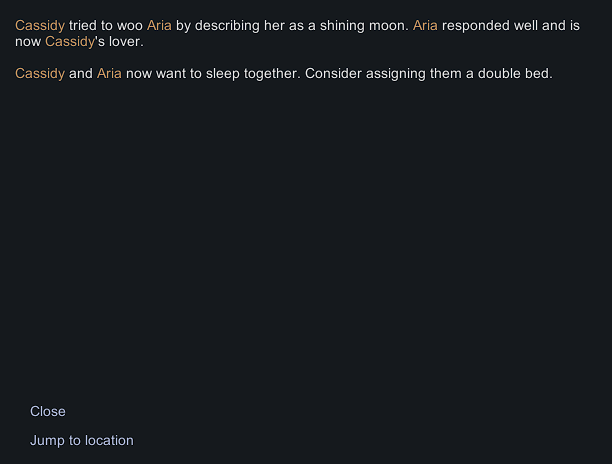Click Aria before "now want to sleep"
This screenshot has width=612, height=464.
tap(109, 73)
